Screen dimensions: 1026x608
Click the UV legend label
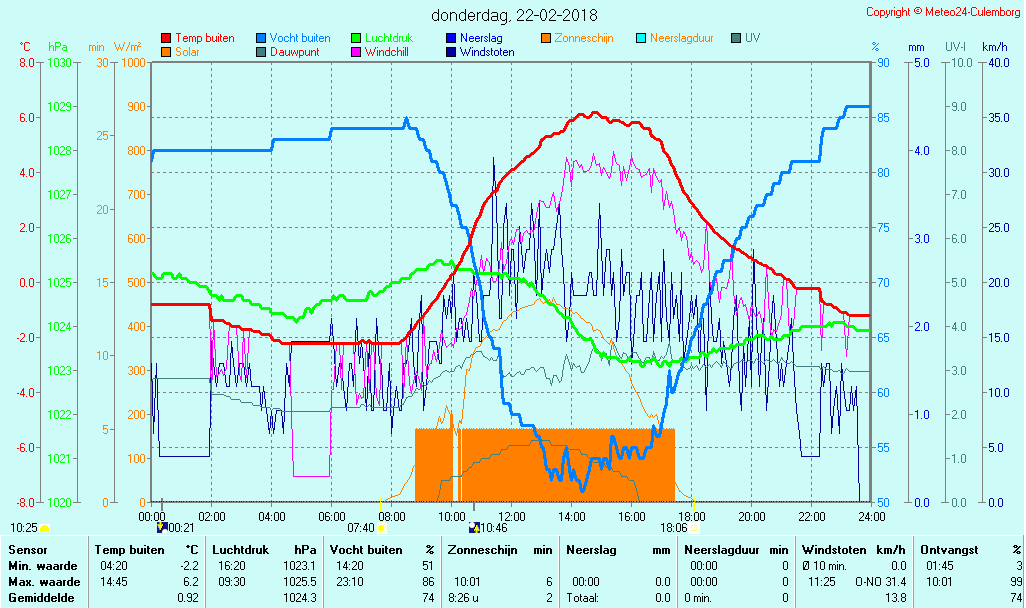pos(752,38)
